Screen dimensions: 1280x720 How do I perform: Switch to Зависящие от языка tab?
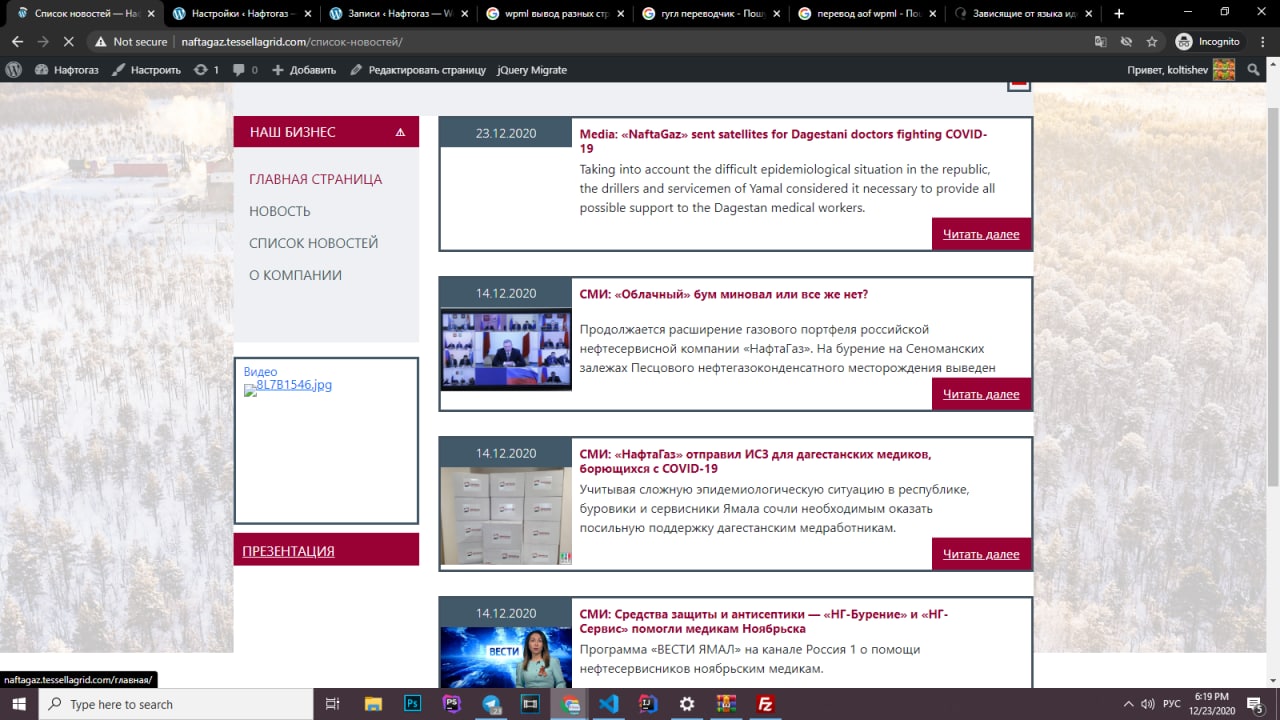click(x=1017, y=14)
